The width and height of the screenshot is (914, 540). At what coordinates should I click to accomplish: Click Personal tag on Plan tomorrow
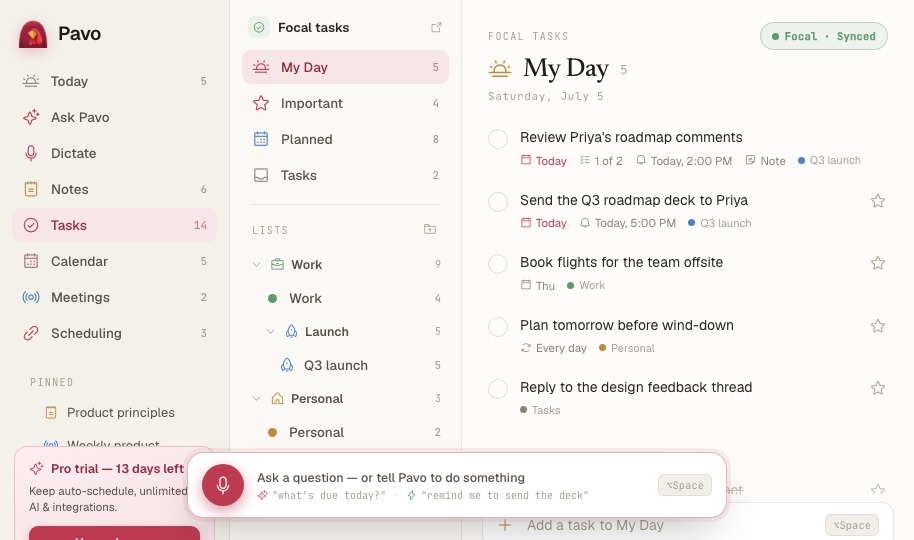[627, 348]
